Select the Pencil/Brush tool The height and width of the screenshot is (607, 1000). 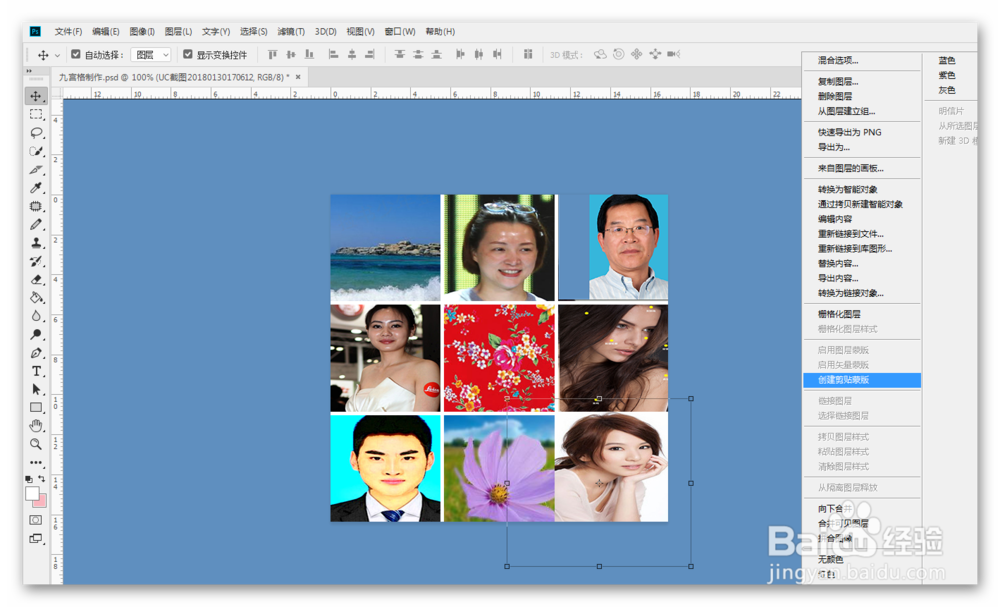pos(36,224)
